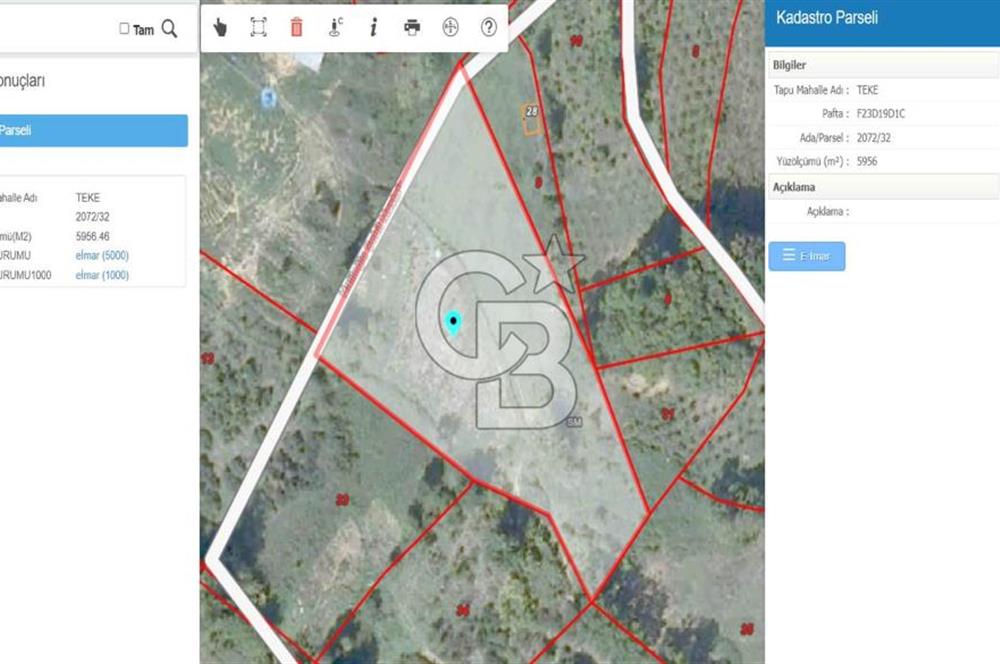This screenshot has height=664, width=1000.
Task: Click the E-Imar button
Action: coord(807,256)
